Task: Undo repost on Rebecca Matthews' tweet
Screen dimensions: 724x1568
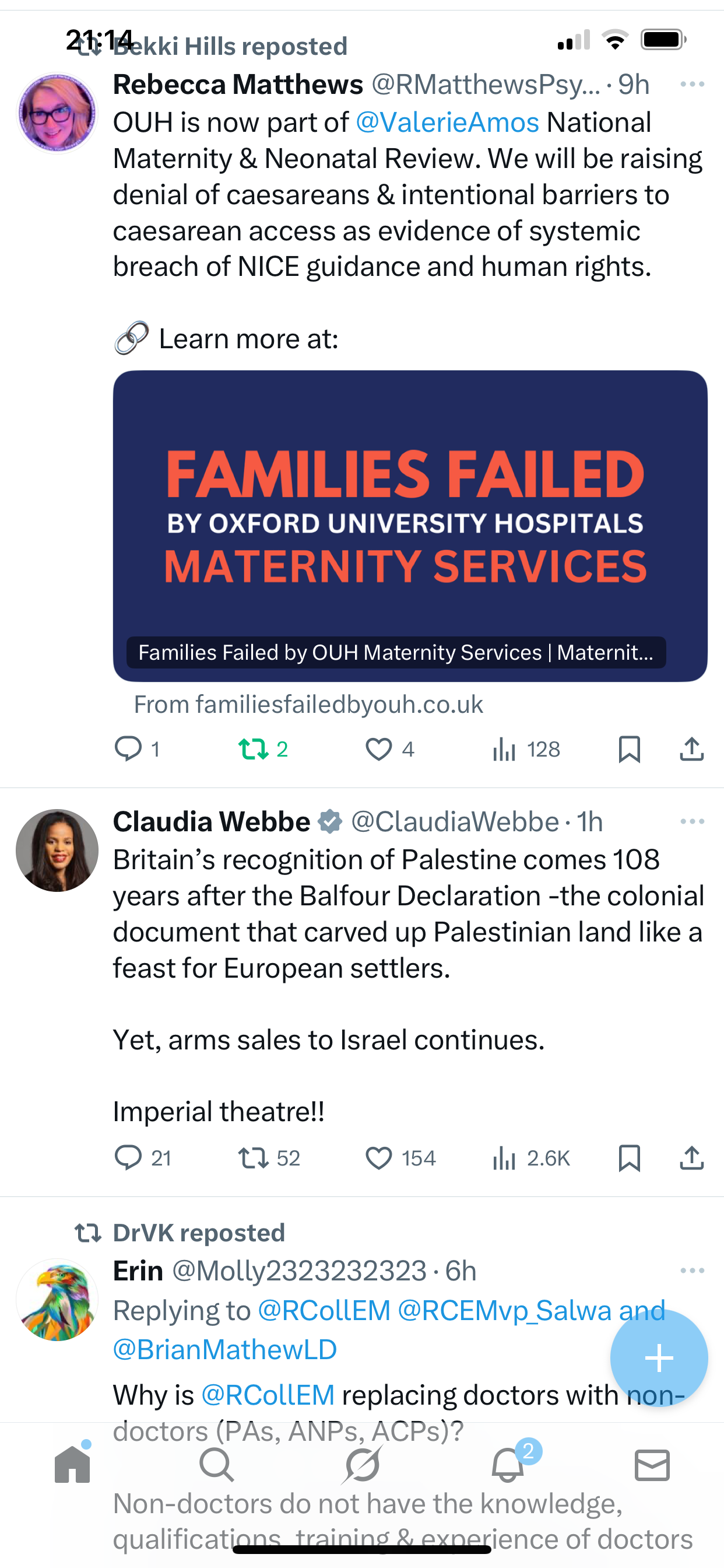Action: (x=253, y=748)
